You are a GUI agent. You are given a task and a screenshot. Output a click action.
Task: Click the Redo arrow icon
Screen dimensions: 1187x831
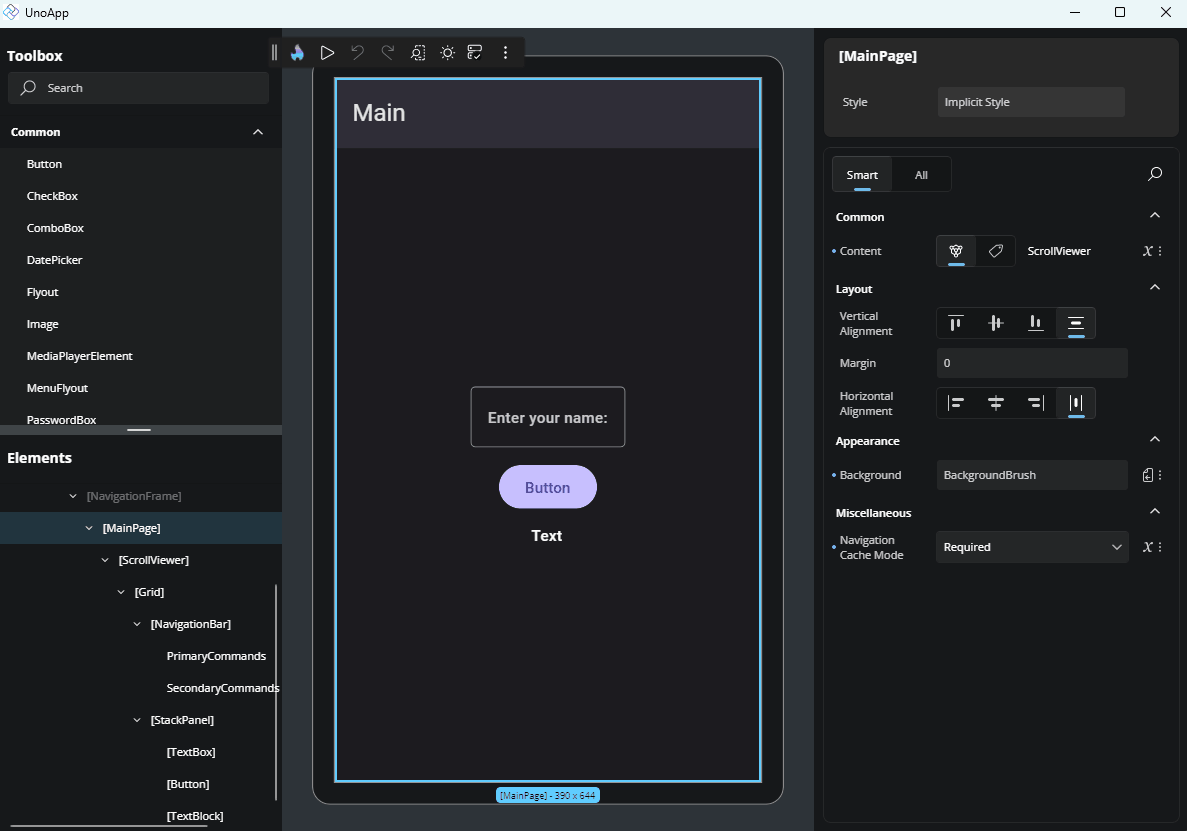coord(387,52)
